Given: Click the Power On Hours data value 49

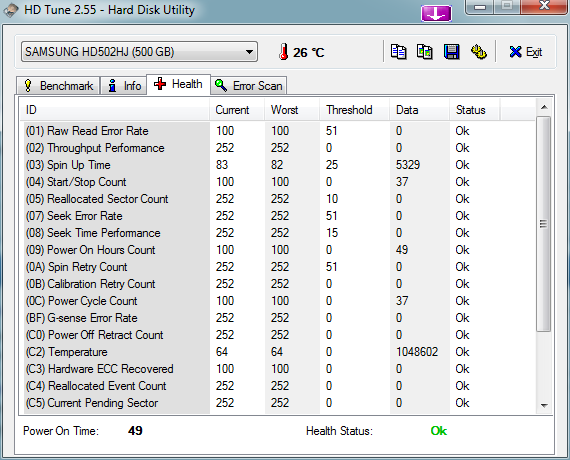Looking at the screenshot, I should pos(402,250).
